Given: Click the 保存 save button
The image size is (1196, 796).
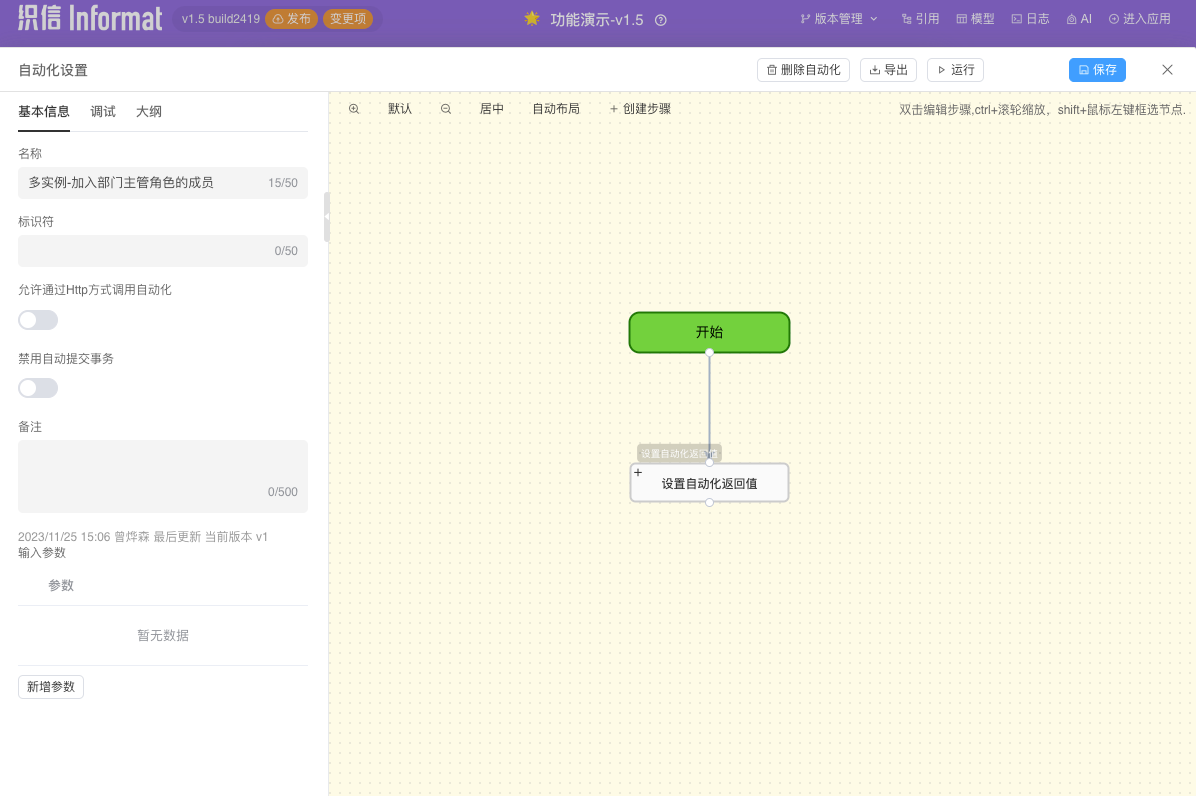Looking at the screenshot, I should pos(1097,70).
